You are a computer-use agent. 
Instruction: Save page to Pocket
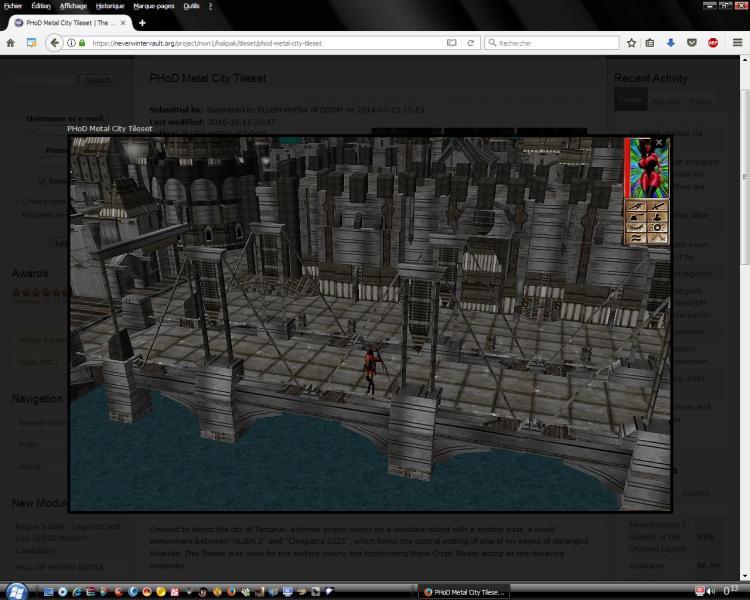pyautogui.click(x=692, y=43)
